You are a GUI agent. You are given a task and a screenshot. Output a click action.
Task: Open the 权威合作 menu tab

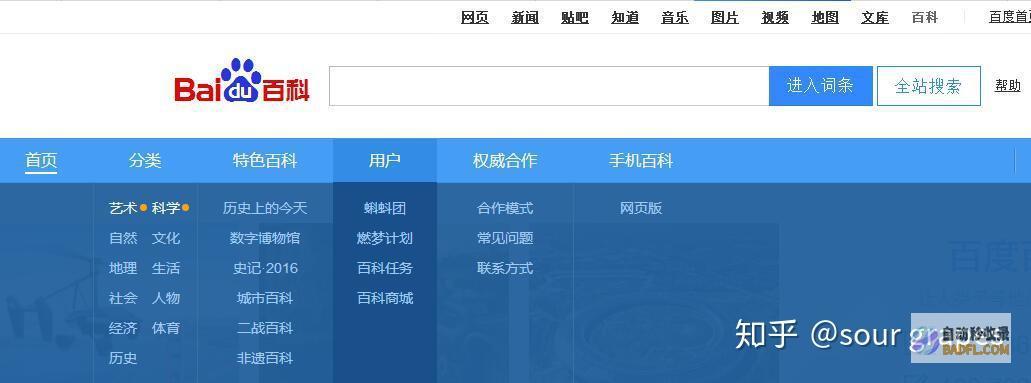point(505,161)
